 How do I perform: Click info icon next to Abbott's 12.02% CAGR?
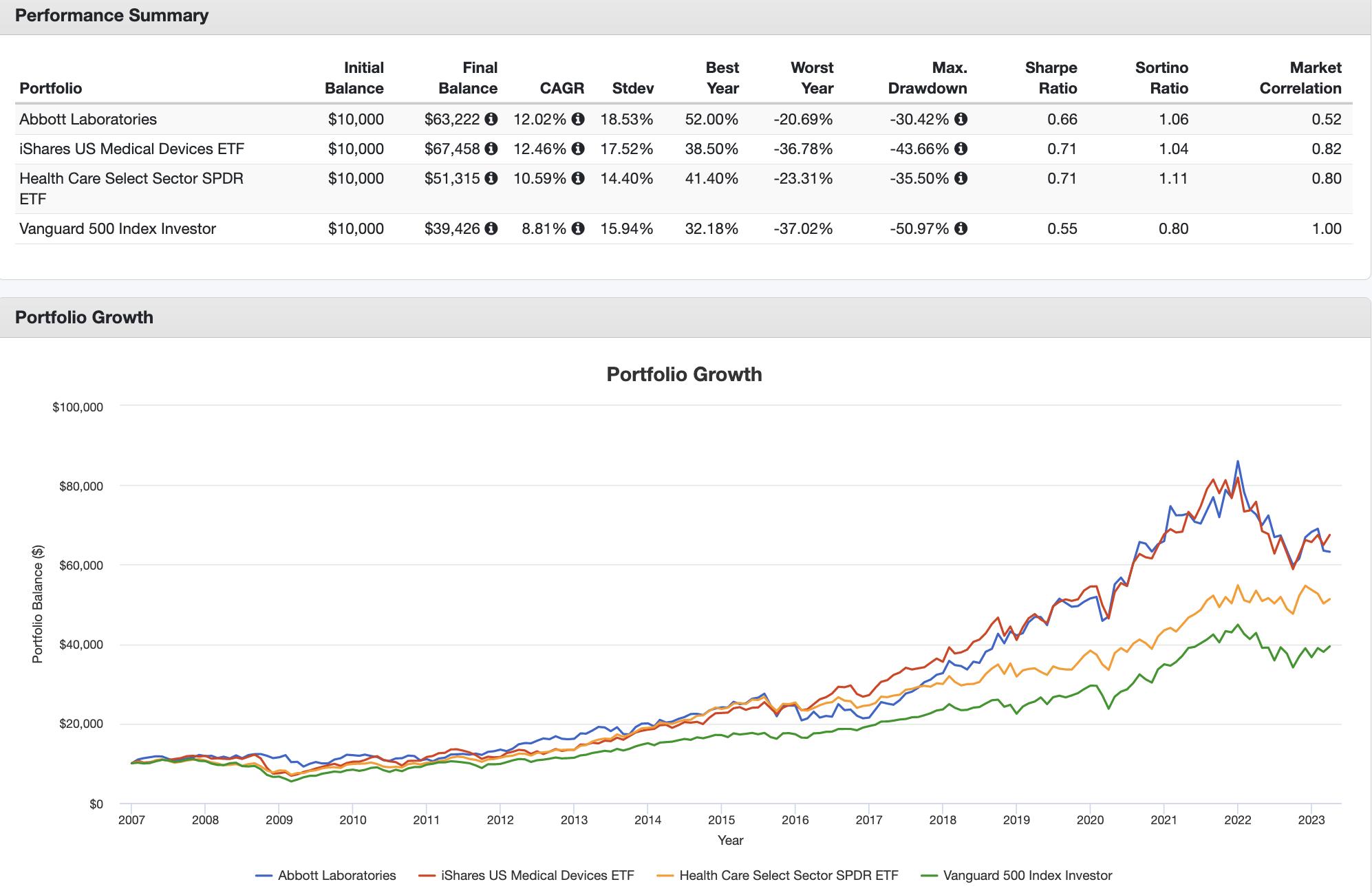(x=578, y=119)
